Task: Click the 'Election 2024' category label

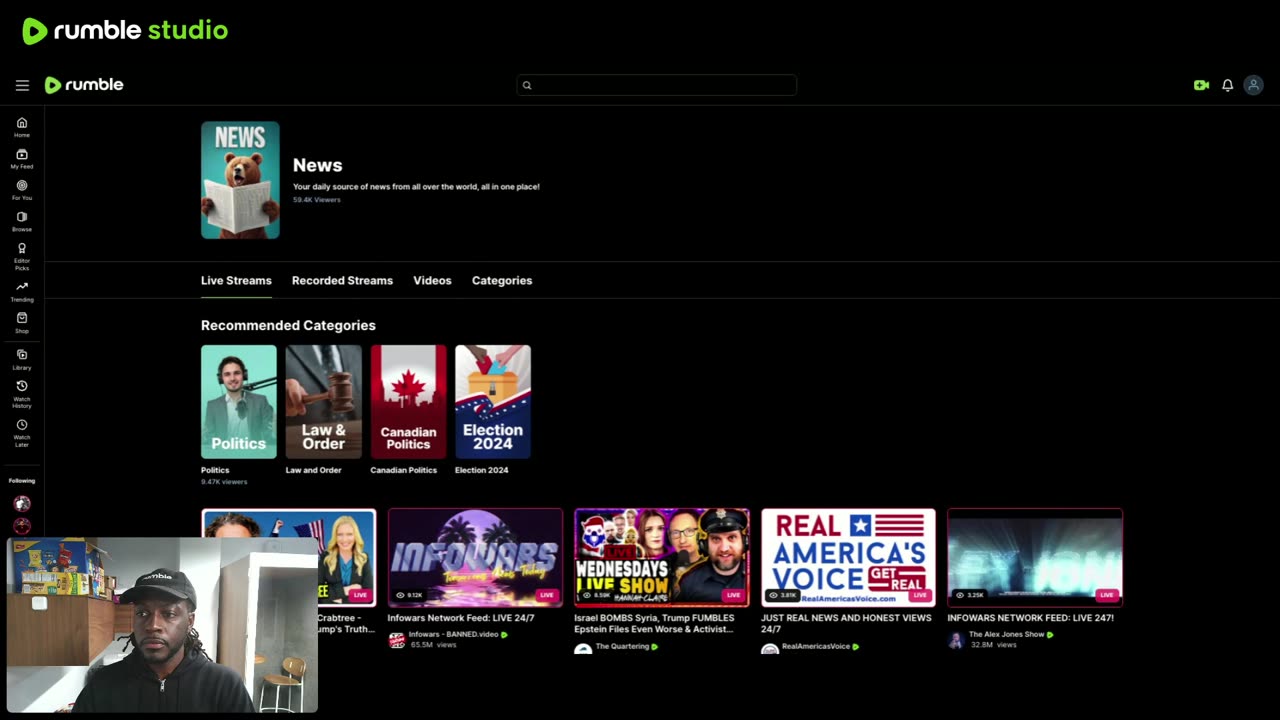Action: pyautogui.click(x=482, y=470)
